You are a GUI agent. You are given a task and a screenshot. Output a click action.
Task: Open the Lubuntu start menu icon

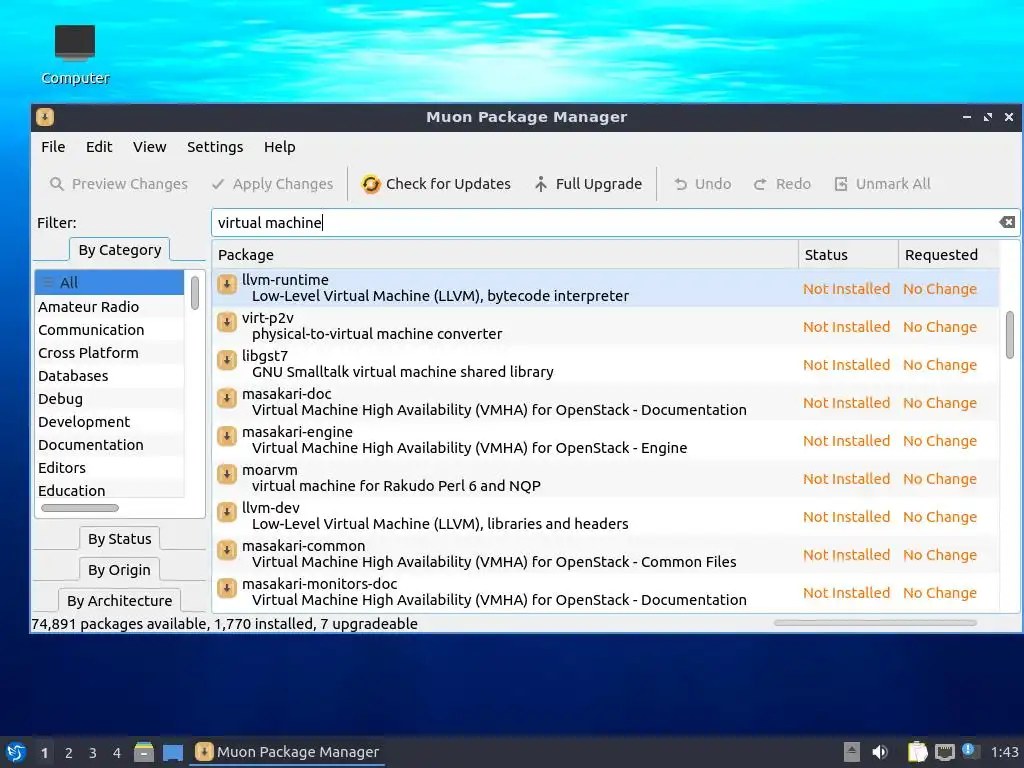pyautogui.click(x=16, y=752)
